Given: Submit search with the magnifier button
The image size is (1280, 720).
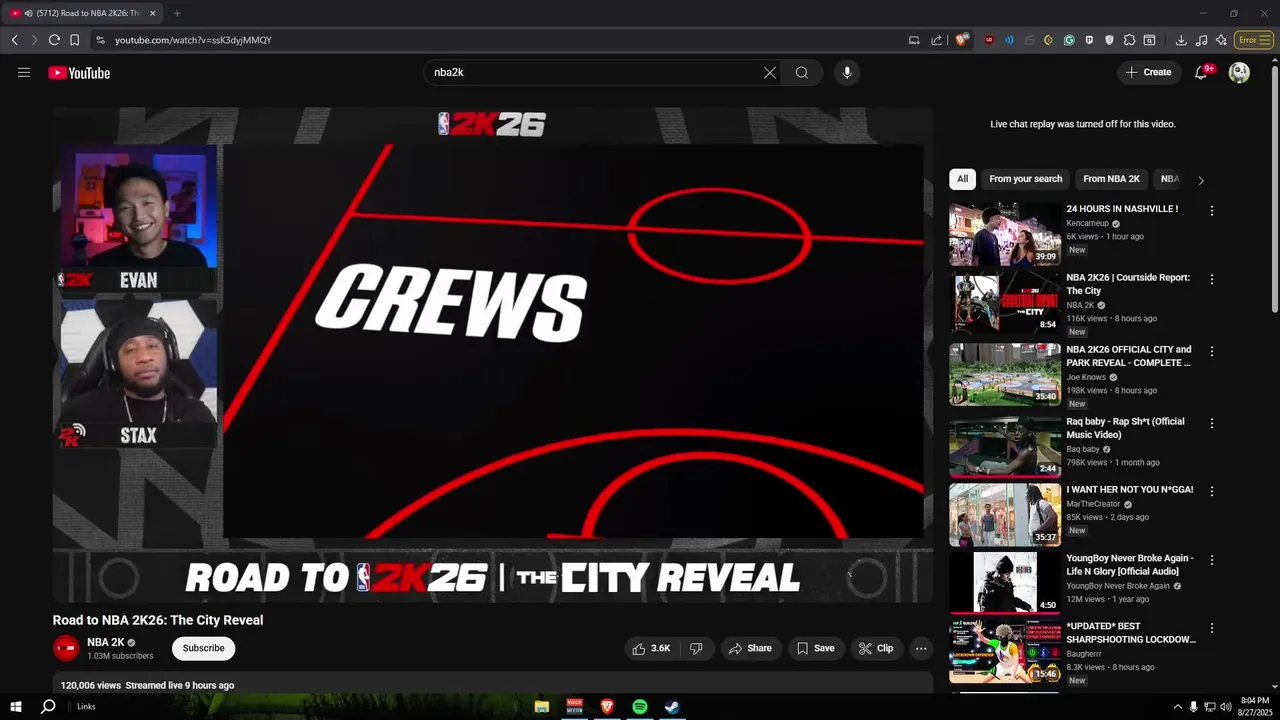Looking at the screenshot, I should click(802, 72).
